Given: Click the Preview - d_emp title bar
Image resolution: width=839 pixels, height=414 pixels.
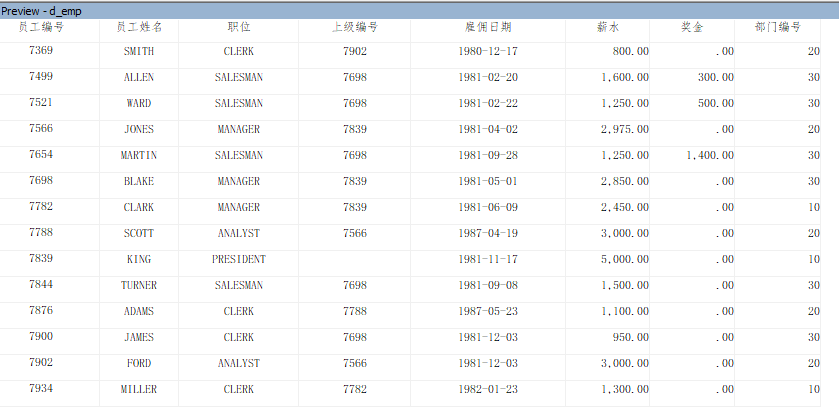Looking at the screenshot, I should tap(420, 11).
